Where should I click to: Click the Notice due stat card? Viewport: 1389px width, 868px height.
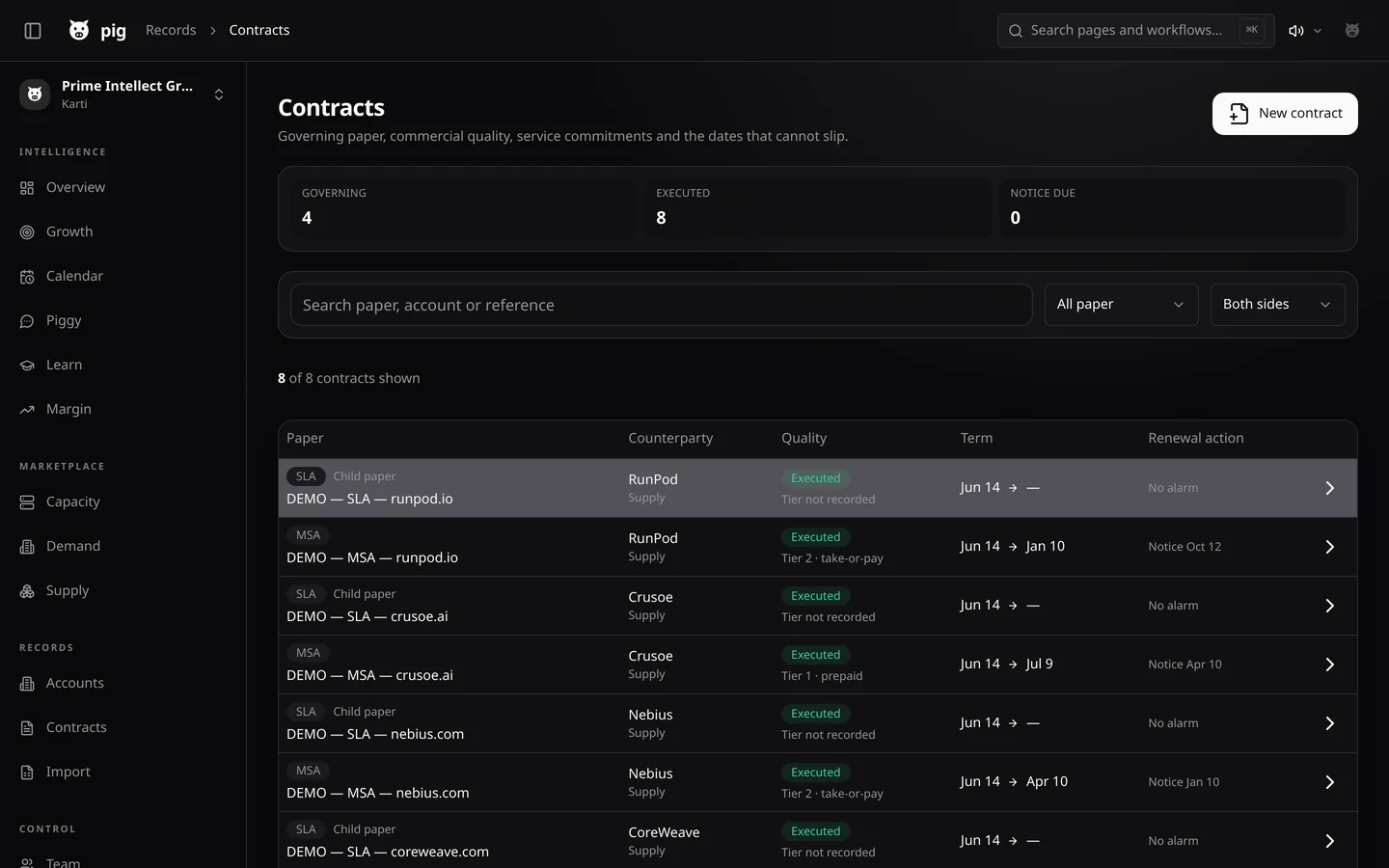pyautogui.click(x=1172, y=208)
